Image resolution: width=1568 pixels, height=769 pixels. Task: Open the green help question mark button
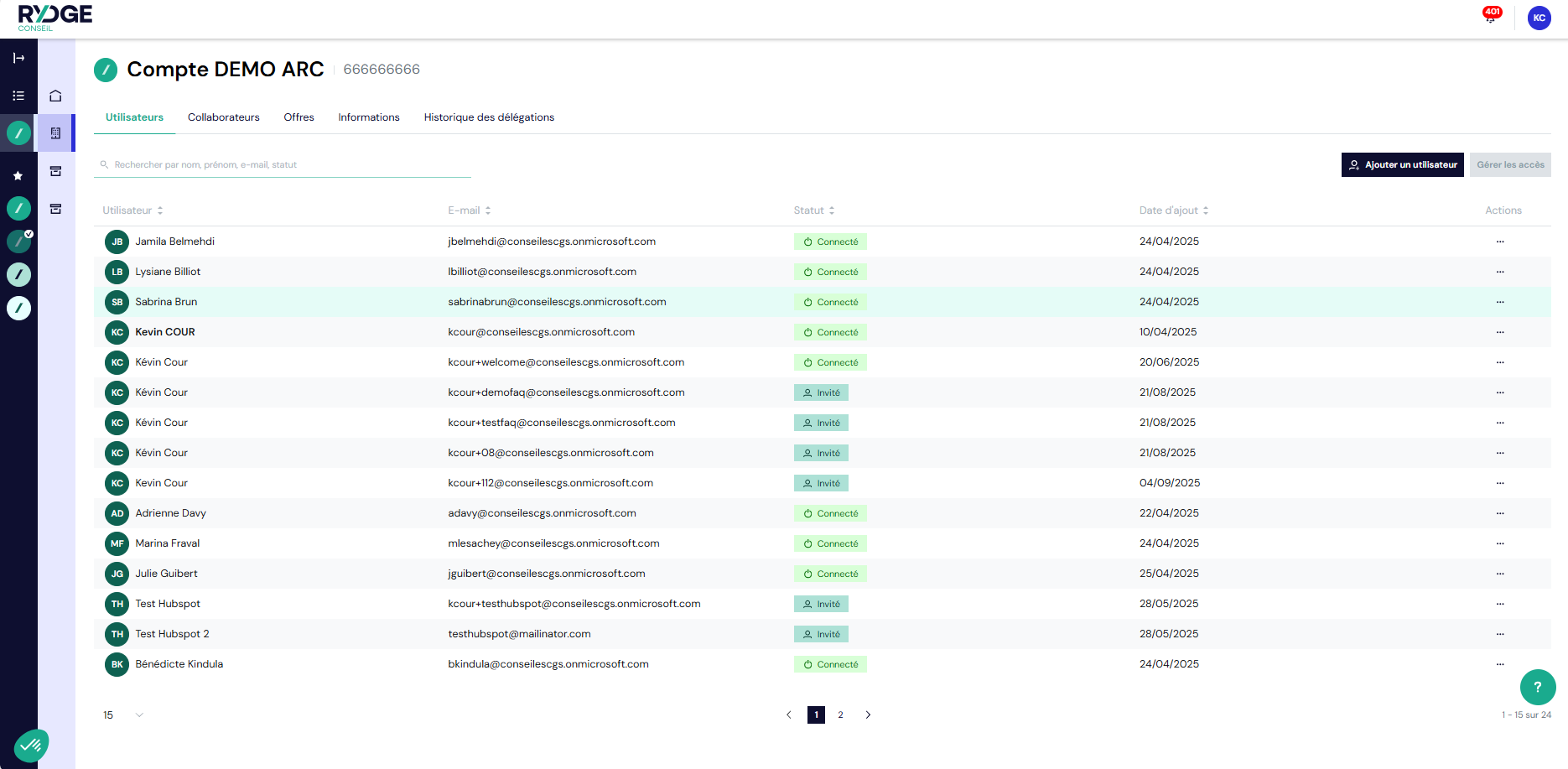tap(1537, 687)
